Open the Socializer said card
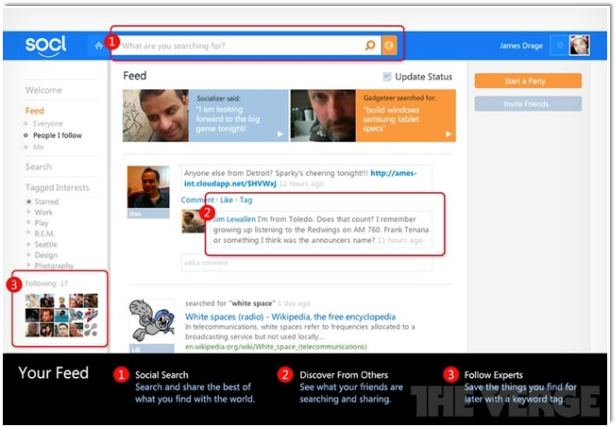The width and height of the screenshot is (616, 427). (205, 115)
